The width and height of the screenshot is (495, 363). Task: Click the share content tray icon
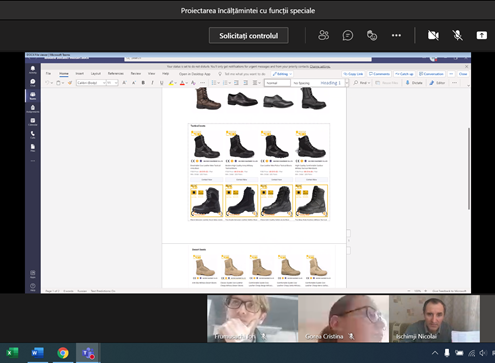(482, 35)
